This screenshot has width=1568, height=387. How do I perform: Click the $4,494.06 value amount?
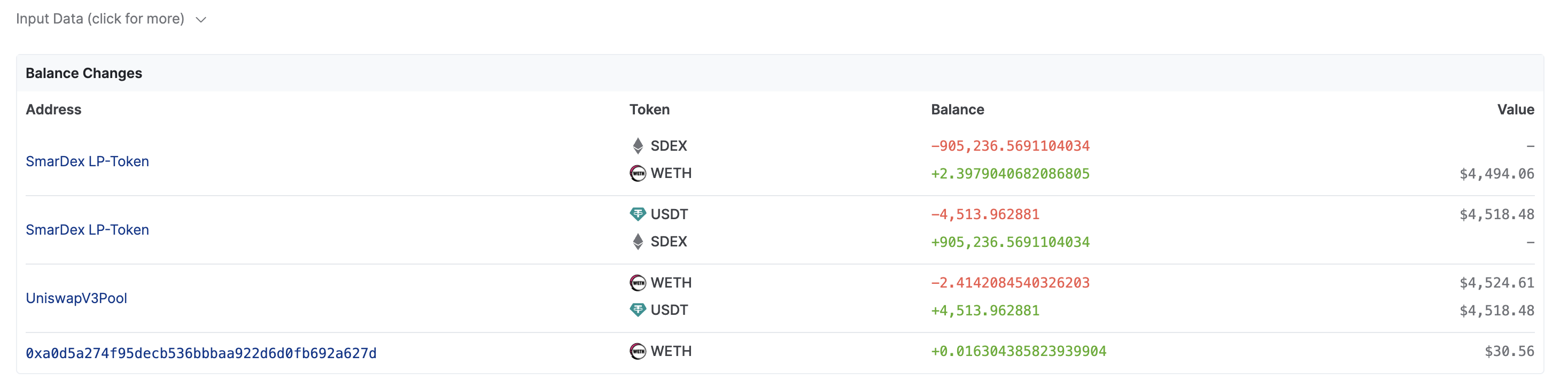pyautogui.click(x=1496, y=174)
